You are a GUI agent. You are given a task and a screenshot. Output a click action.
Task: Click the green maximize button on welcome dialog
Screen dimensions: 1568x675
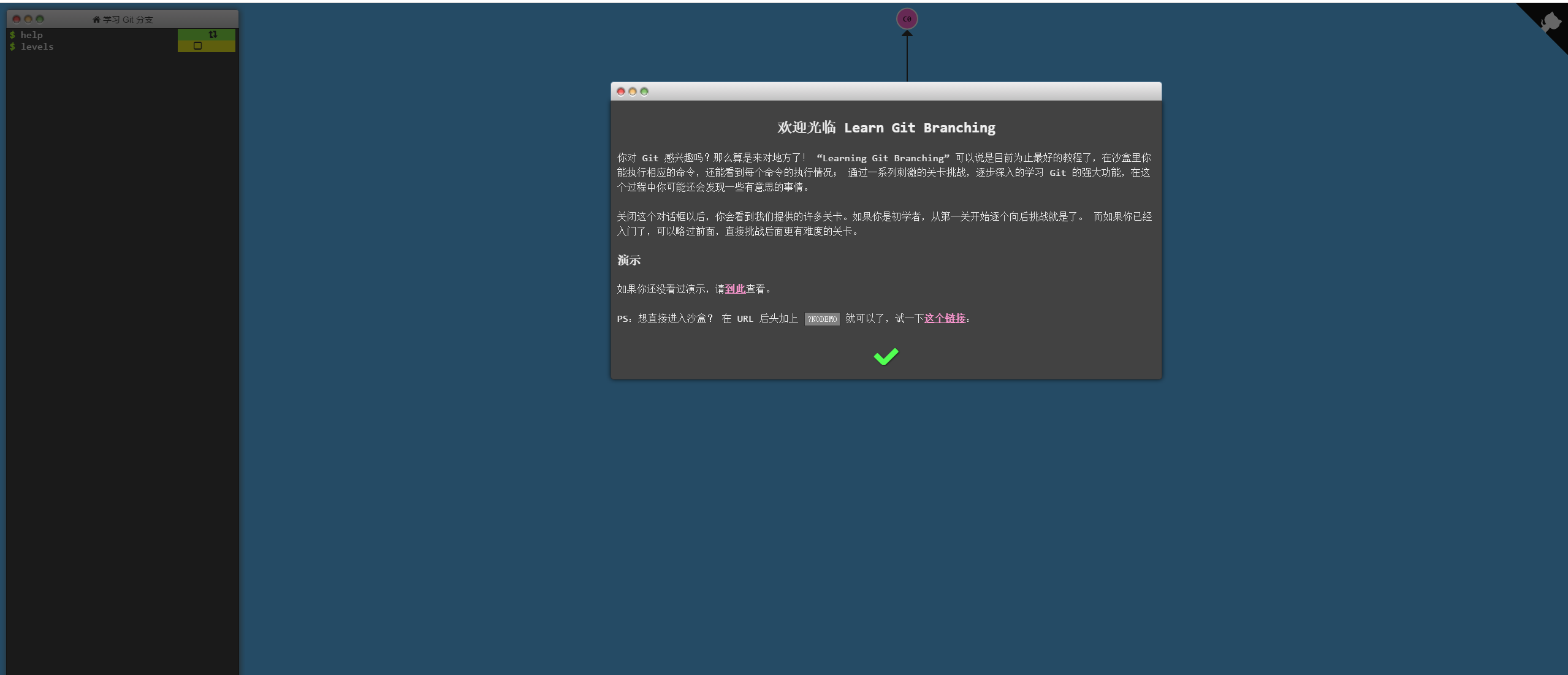[x=644, y=92]
